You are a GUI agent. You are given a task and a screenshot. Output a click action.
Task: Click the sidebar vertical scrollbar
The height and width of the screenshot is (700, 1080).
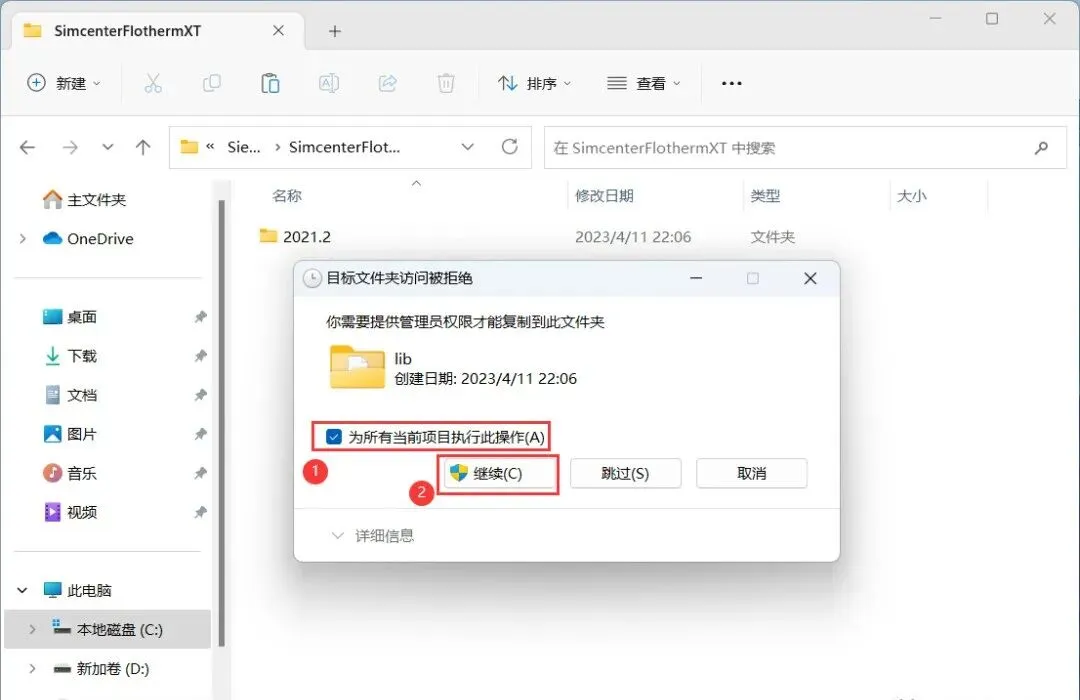point(222,424)
